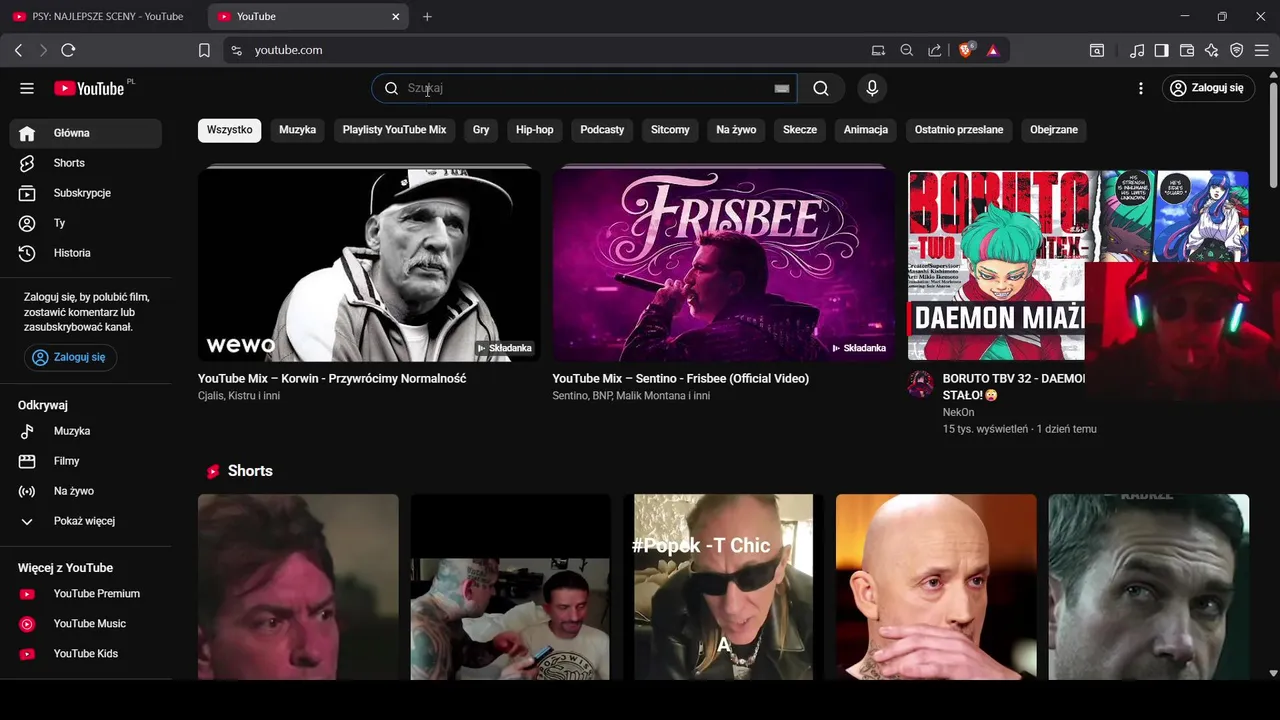Open the on-screen keyboard icon in search box

782,88
